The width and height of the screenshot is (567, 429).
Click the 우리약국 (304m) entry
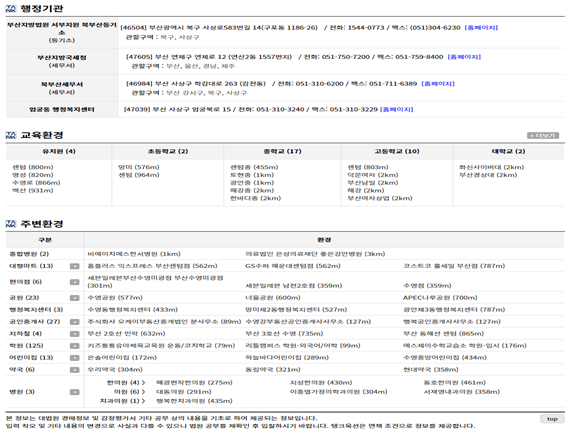tap(115, 370)
